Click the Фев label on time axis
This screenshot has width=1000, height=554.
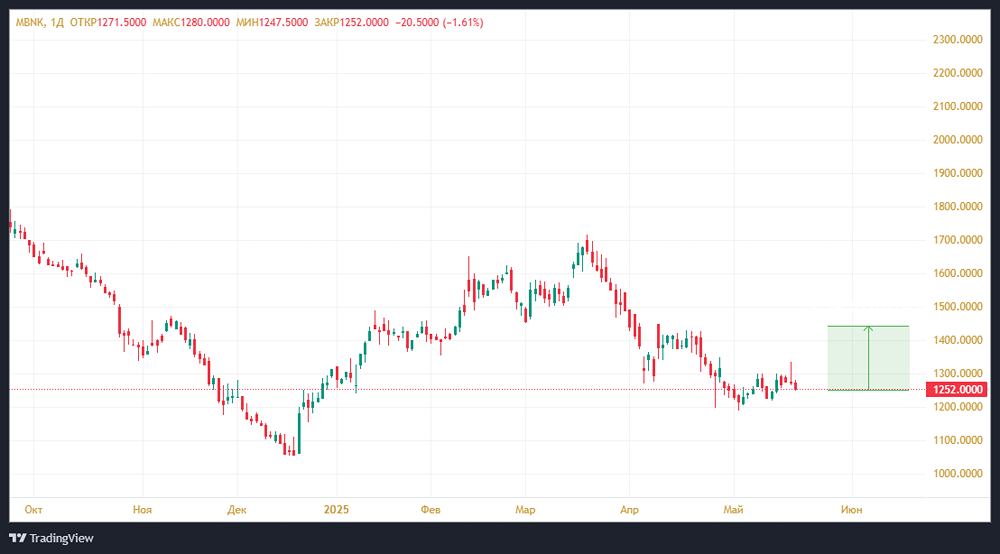(x=430, y=509)
